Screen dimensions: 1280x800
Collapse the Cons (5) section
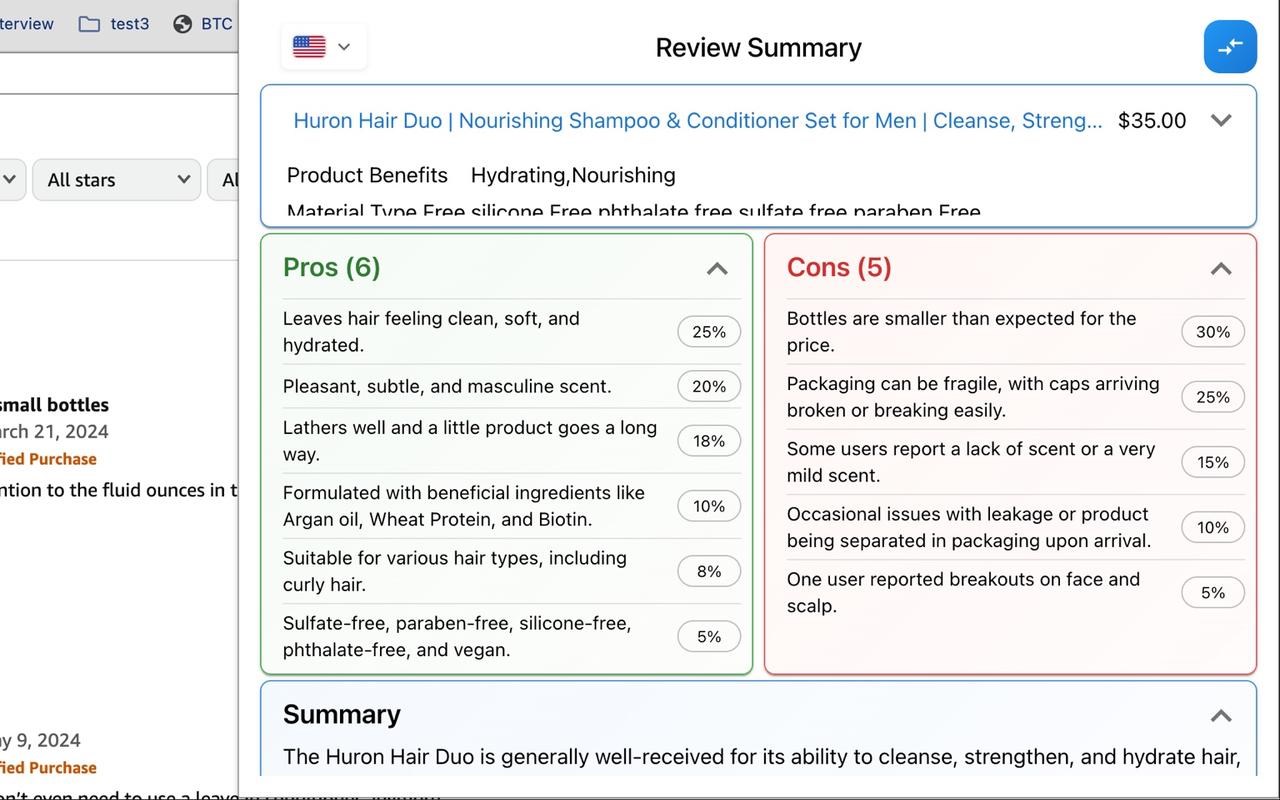pos(1220,268)
